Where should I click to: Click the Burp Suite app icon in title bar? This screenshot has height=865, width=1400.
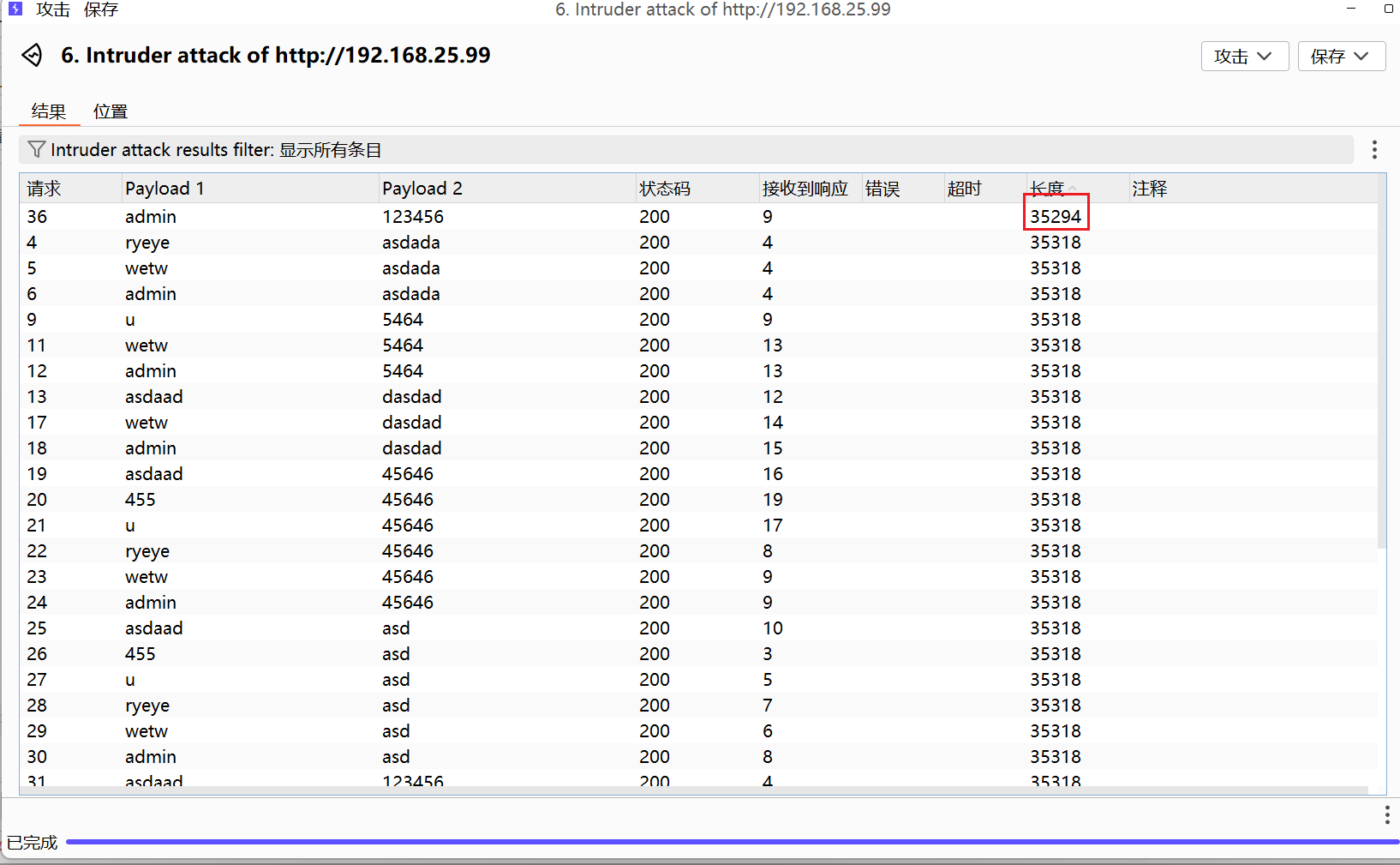click(x=15, y=9)
